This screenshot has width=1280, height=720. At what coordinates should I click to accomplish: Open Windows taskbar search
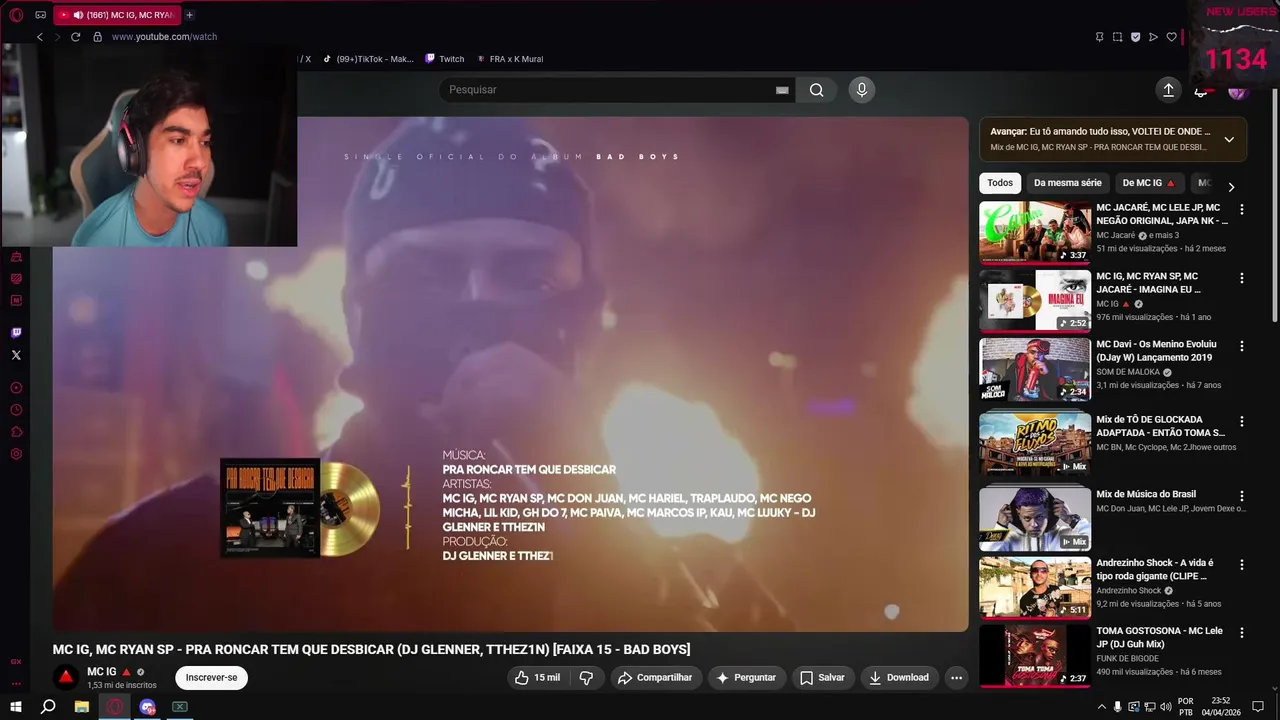tap(48, 707)
